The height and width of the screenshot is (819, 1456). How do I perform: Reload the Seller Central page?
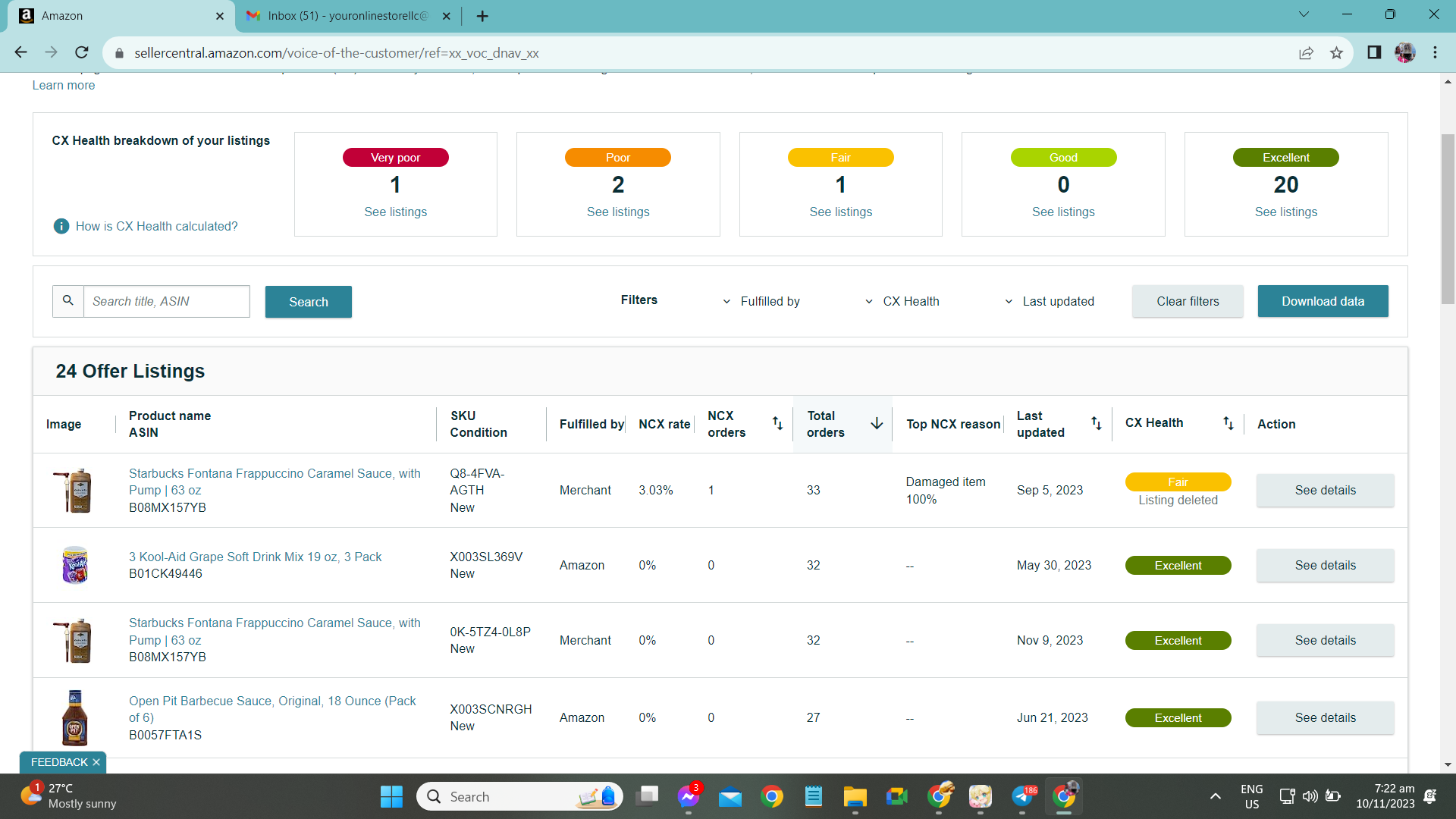[x=82, y=52]
